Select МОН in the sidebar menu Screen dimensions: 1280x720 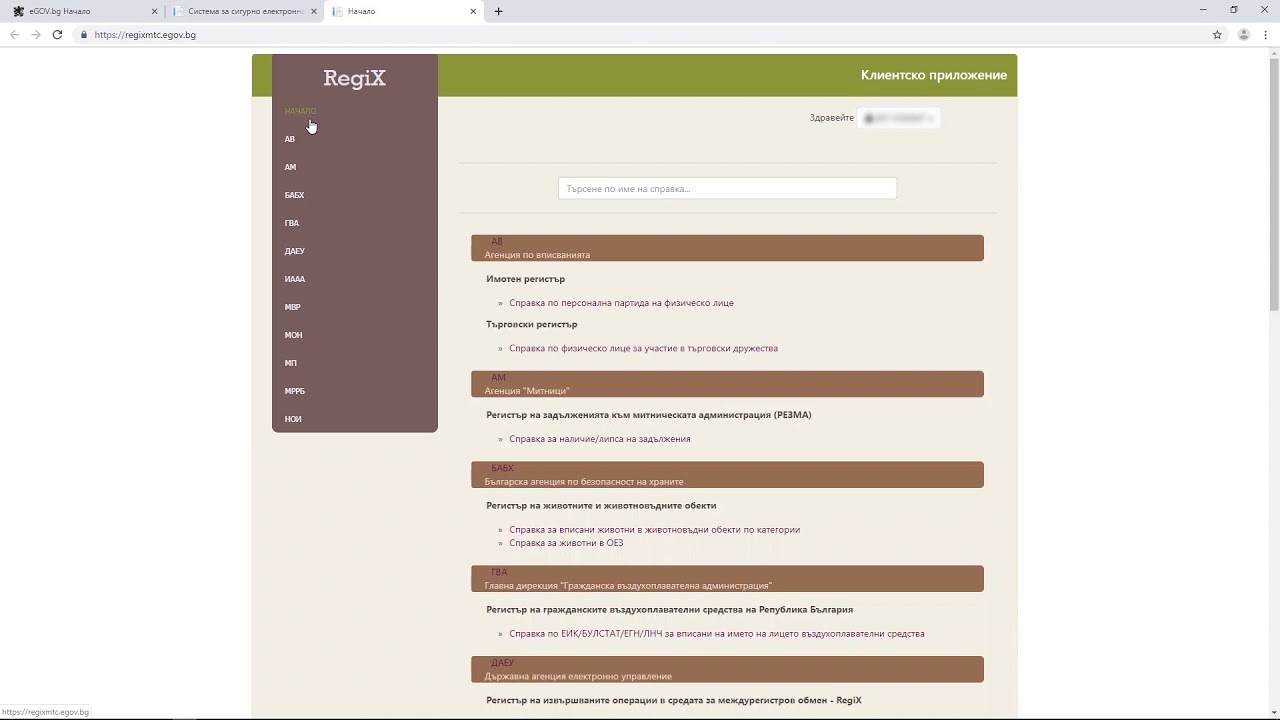[x=293, y=335]
